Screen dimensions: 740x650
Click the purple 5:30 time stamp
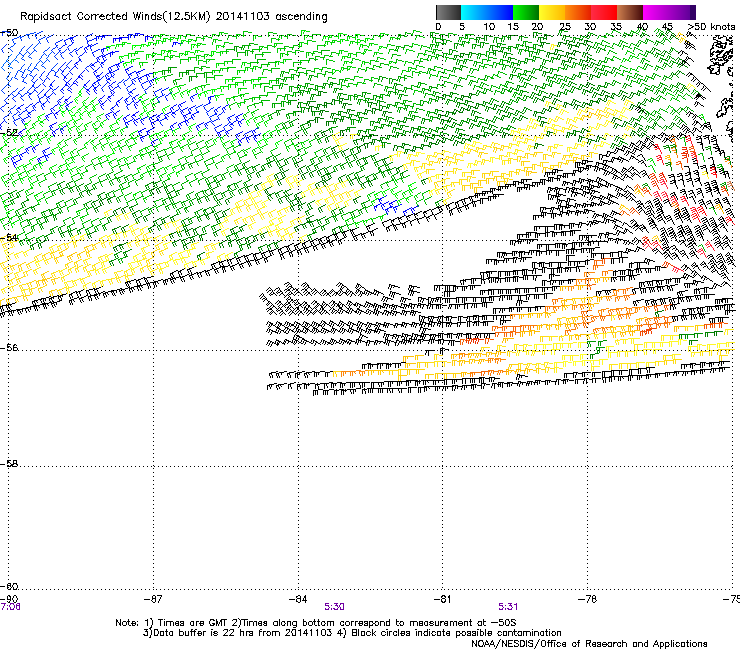click(334, 607)
